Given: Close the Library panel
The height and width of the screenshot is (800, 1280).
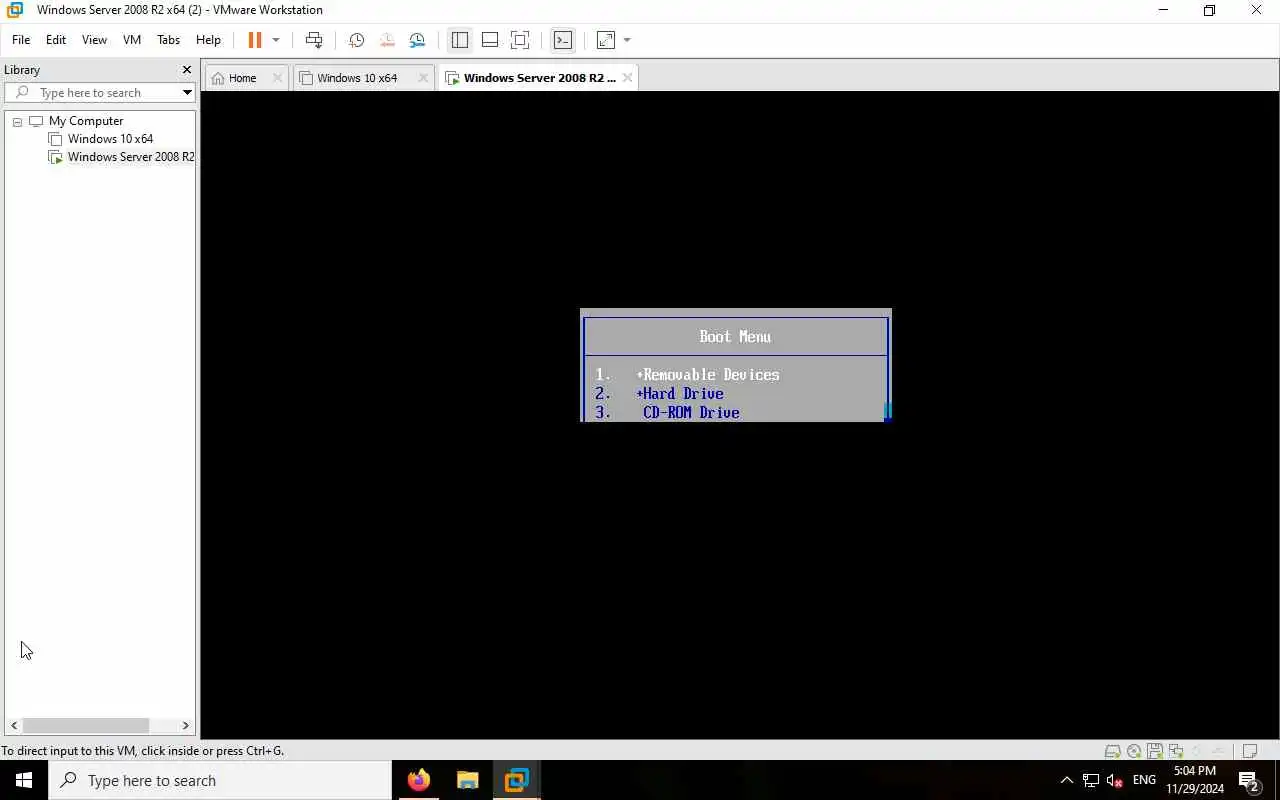Looking at the screenshot, I should coord(186,70).
